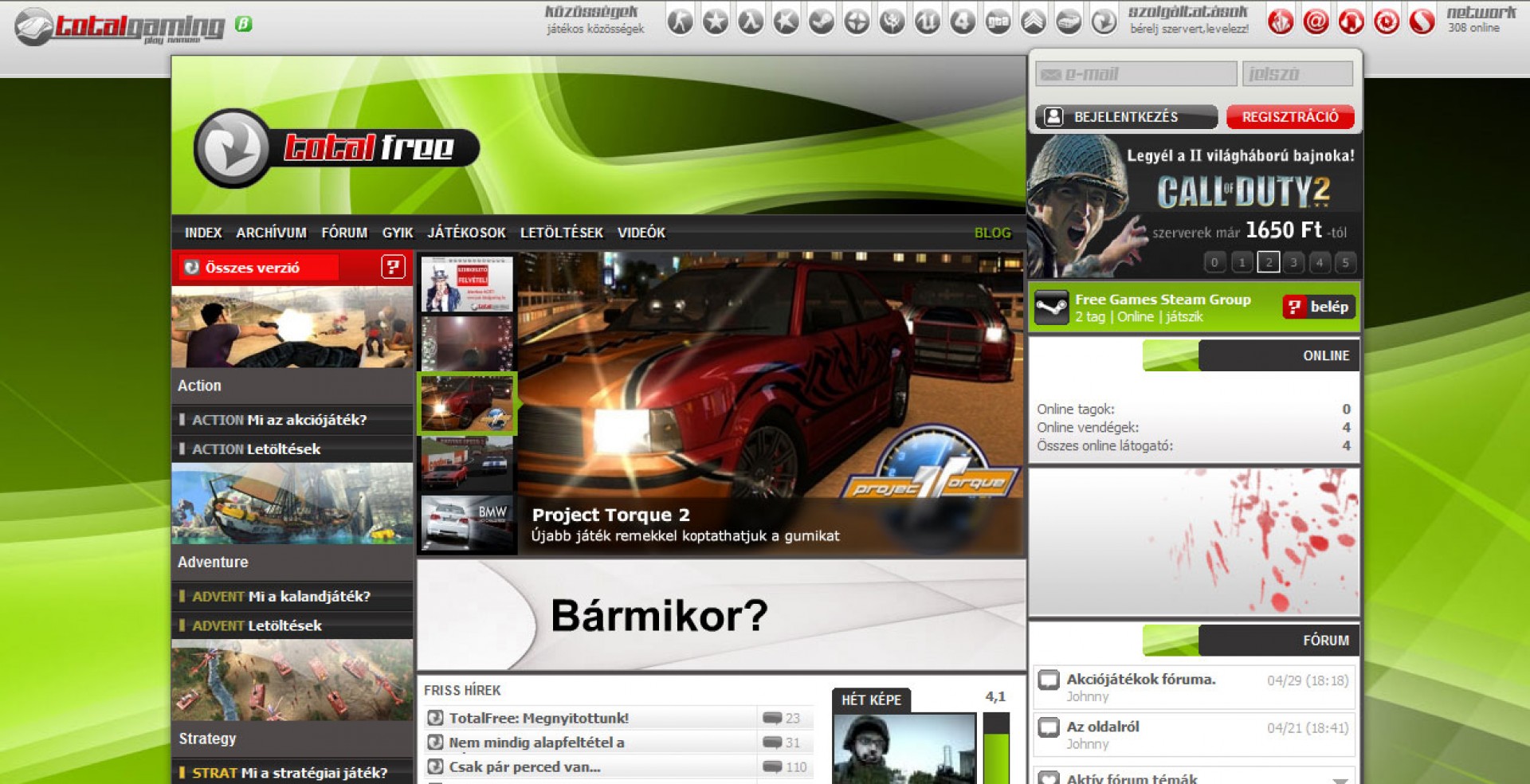Open the Akciójátékok fóruma topic
The height and width of the screenshot is (784, 1530).
click(1141, 680)
